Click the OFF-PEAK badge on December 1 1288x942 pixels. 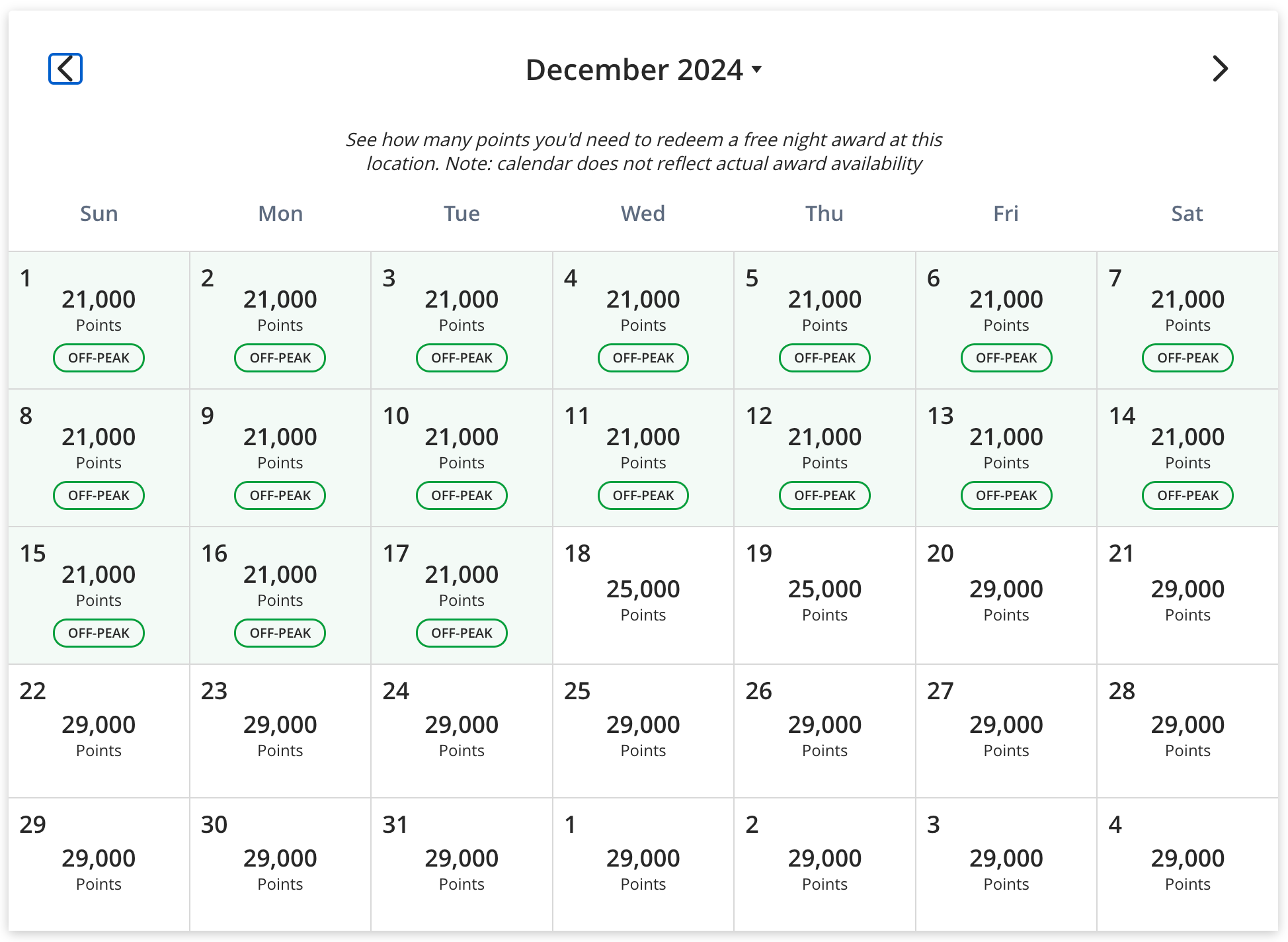coord(98,358)
